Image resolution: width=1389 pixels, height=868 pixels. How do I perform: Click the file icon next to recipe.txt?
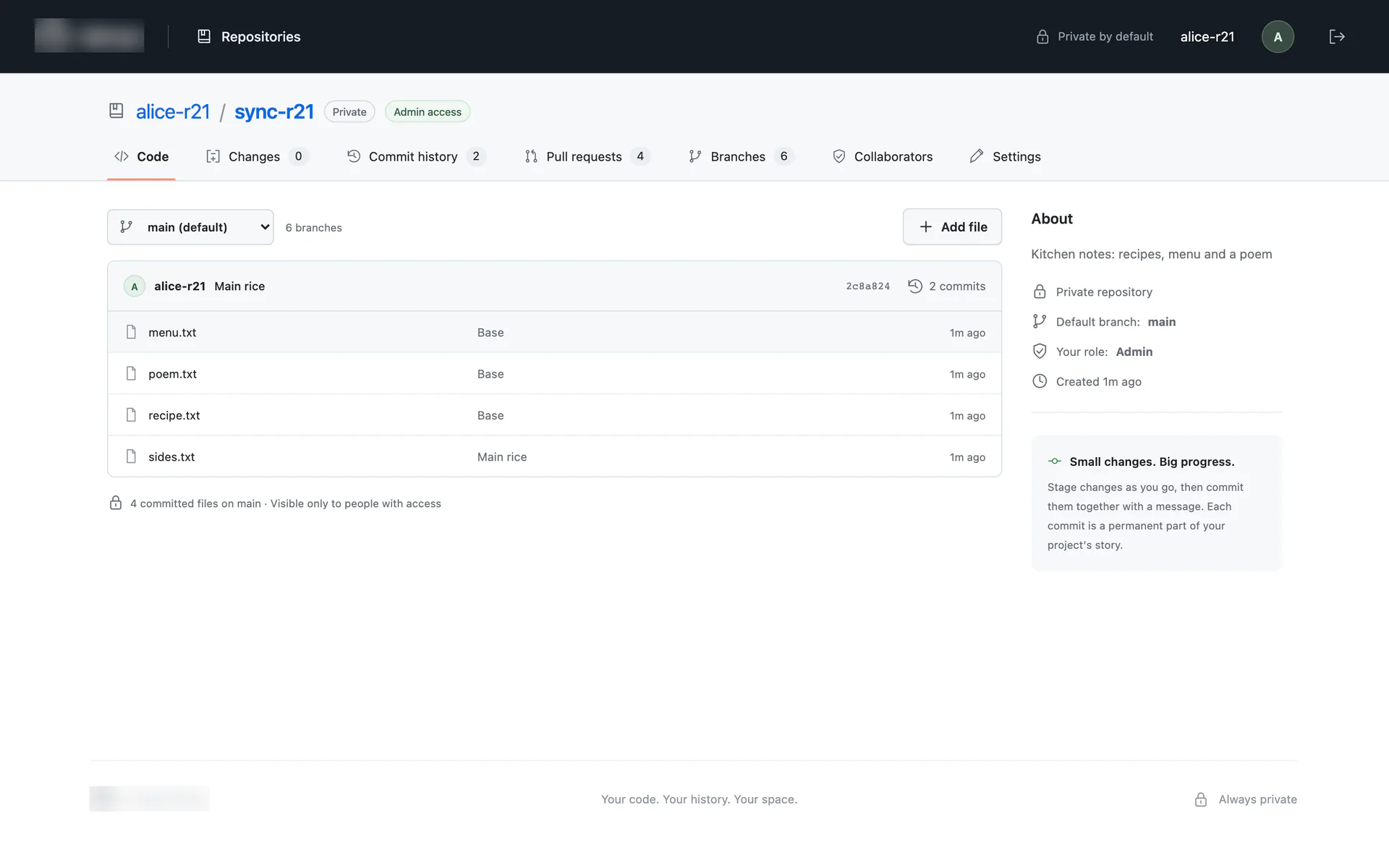(131, 415)
